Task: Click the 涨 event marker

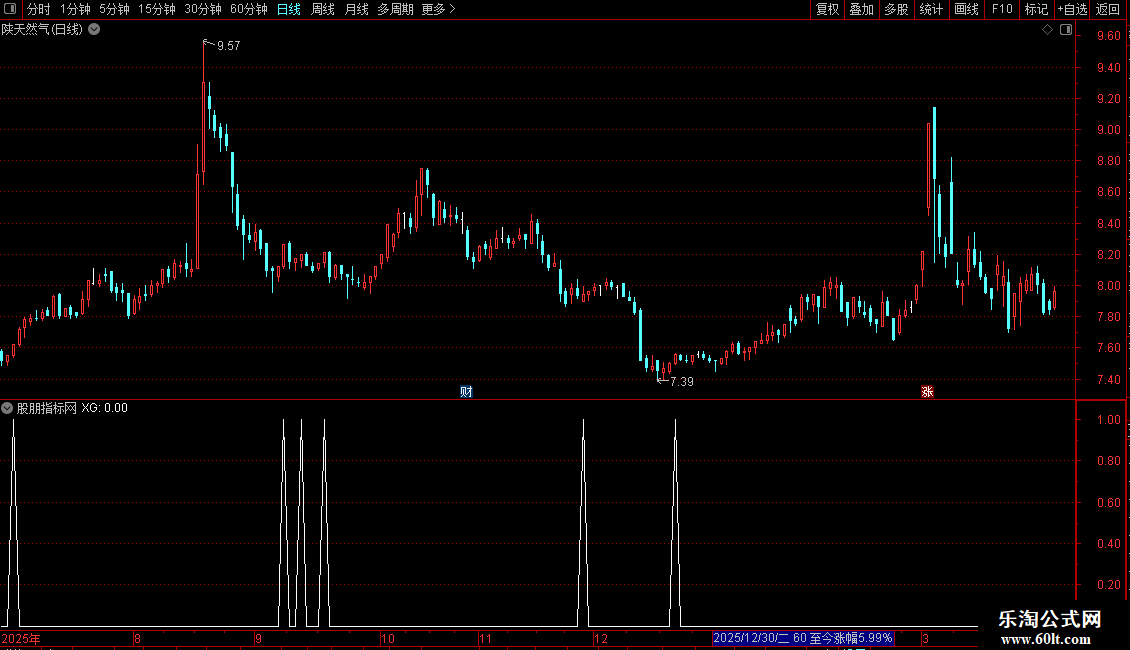Action: (x=927, y=391)
